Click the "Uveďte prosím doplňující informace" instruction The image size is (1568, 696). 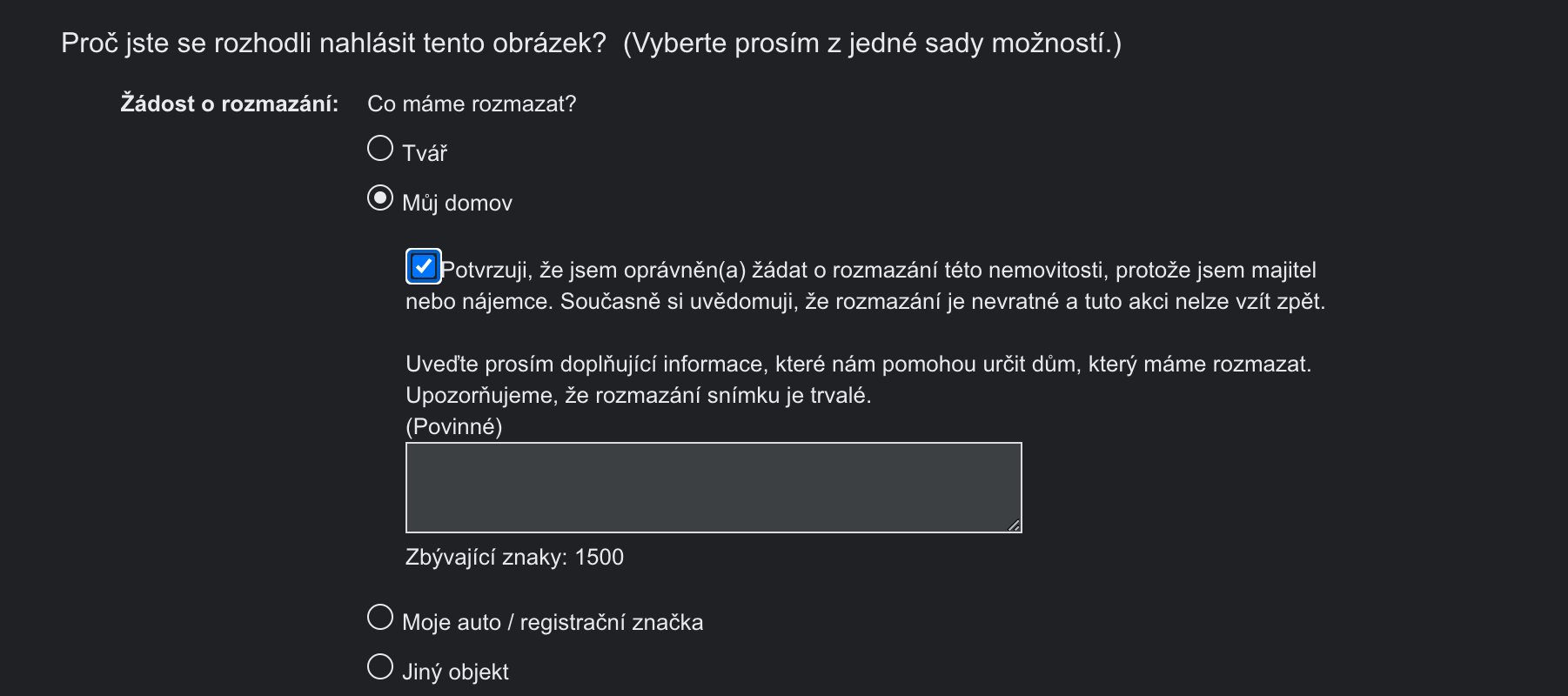[858, 365]
